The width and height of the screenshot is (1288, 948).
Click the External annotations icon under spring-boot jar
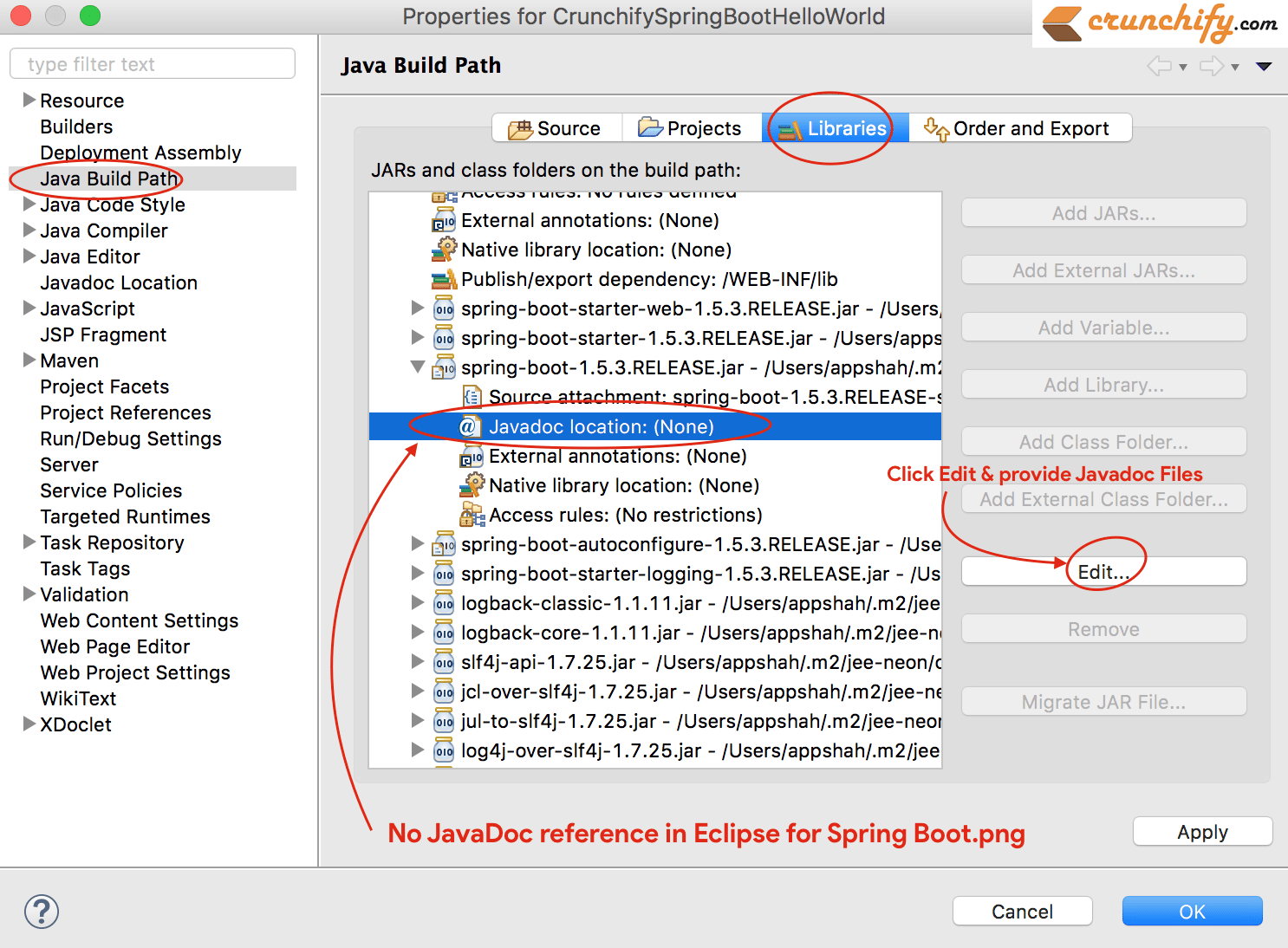coord(471,456)
